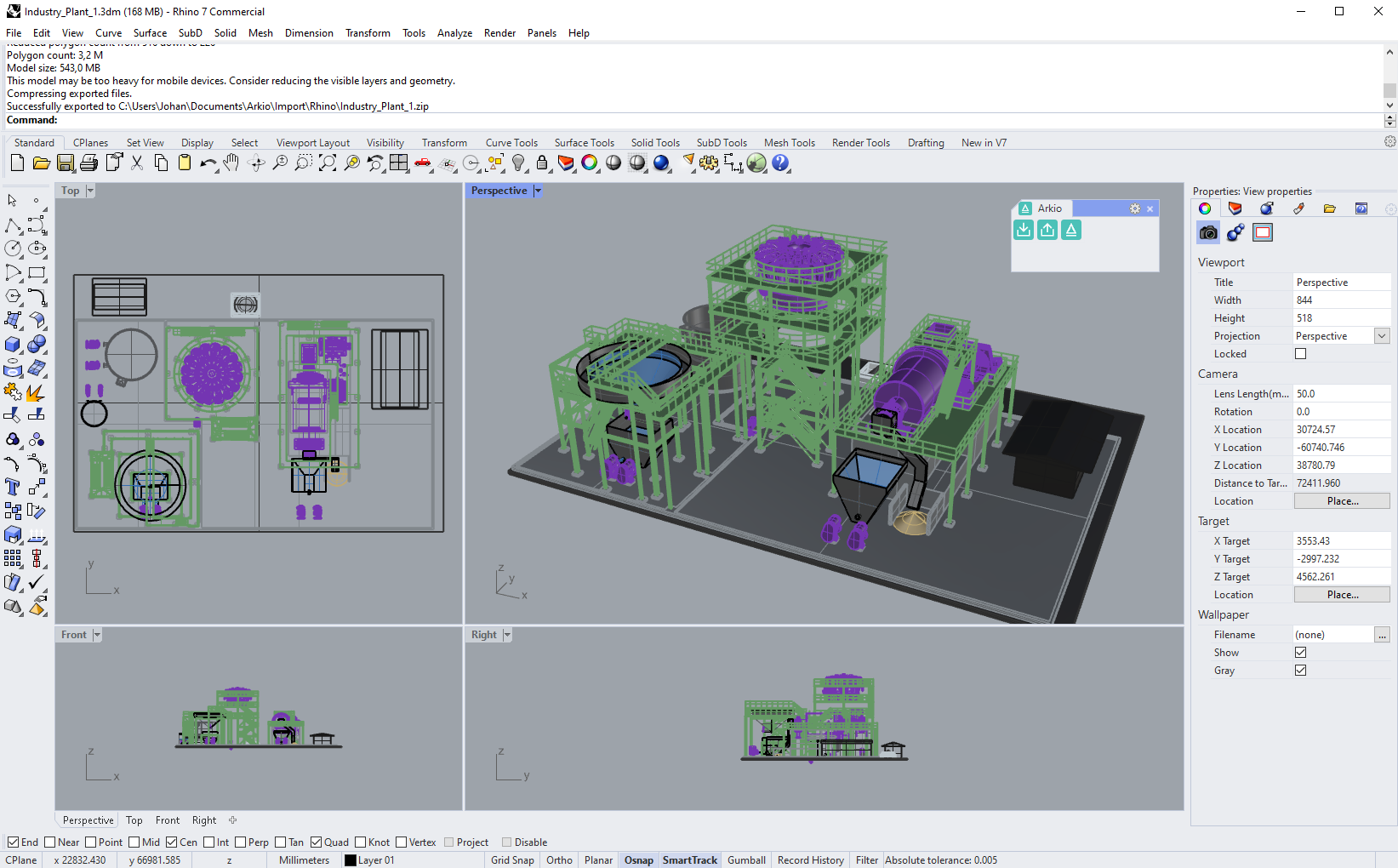Image resolution: width=1398 pixels, height=868 pixels.
Task: Open the Surface menu
Action: coord(150,33)
